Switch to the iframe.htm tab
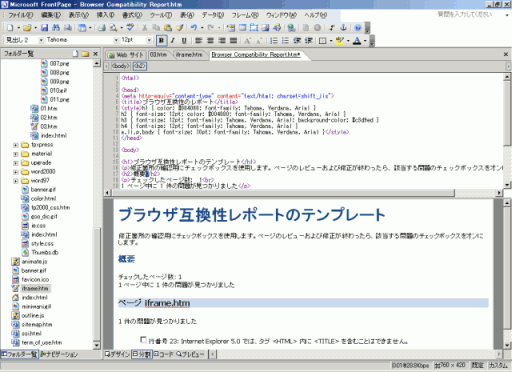This screenshot has height=372, width=512. tap(189, 55)
